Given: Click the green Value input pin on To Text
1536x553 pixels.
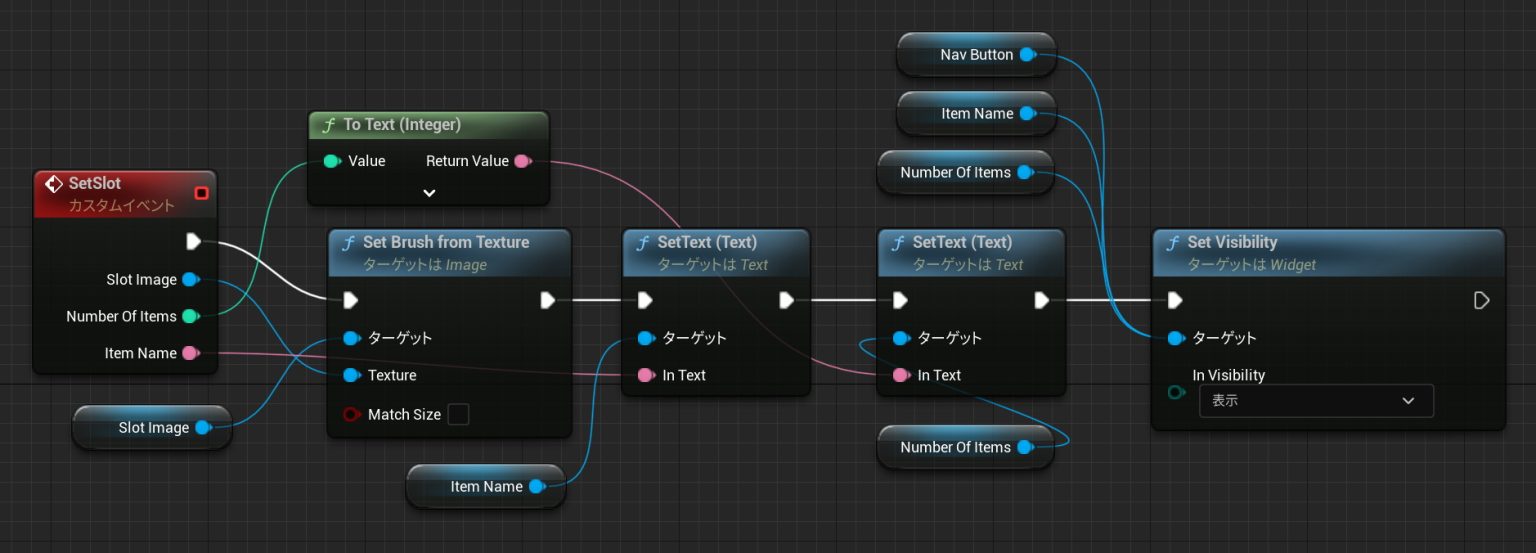Looking at the screenshot, I should coord(331,161).
